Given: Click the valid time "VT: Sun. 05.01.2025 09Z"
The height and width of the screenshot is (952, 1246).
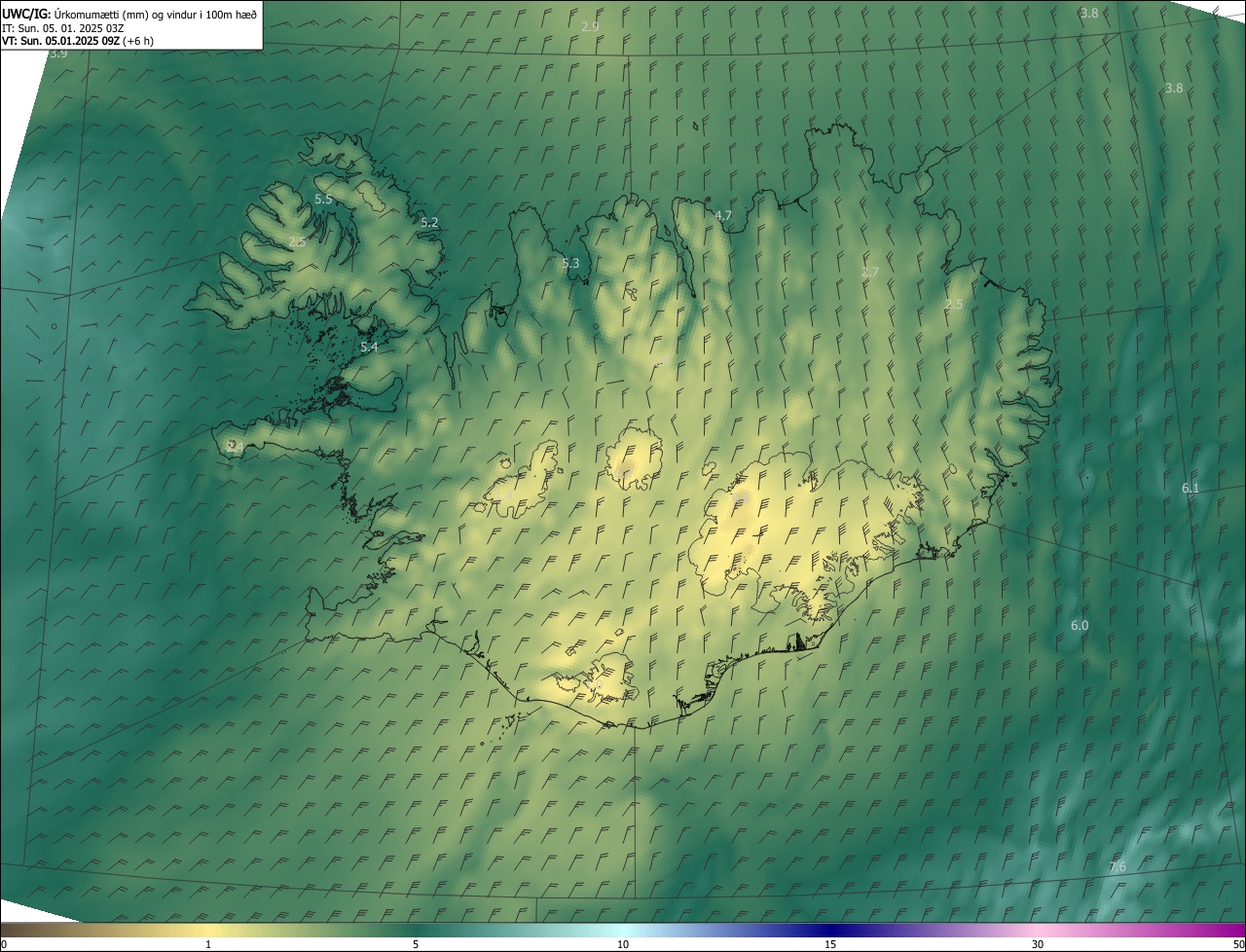Looking at the screenshot, I should [x=60, y=41].
